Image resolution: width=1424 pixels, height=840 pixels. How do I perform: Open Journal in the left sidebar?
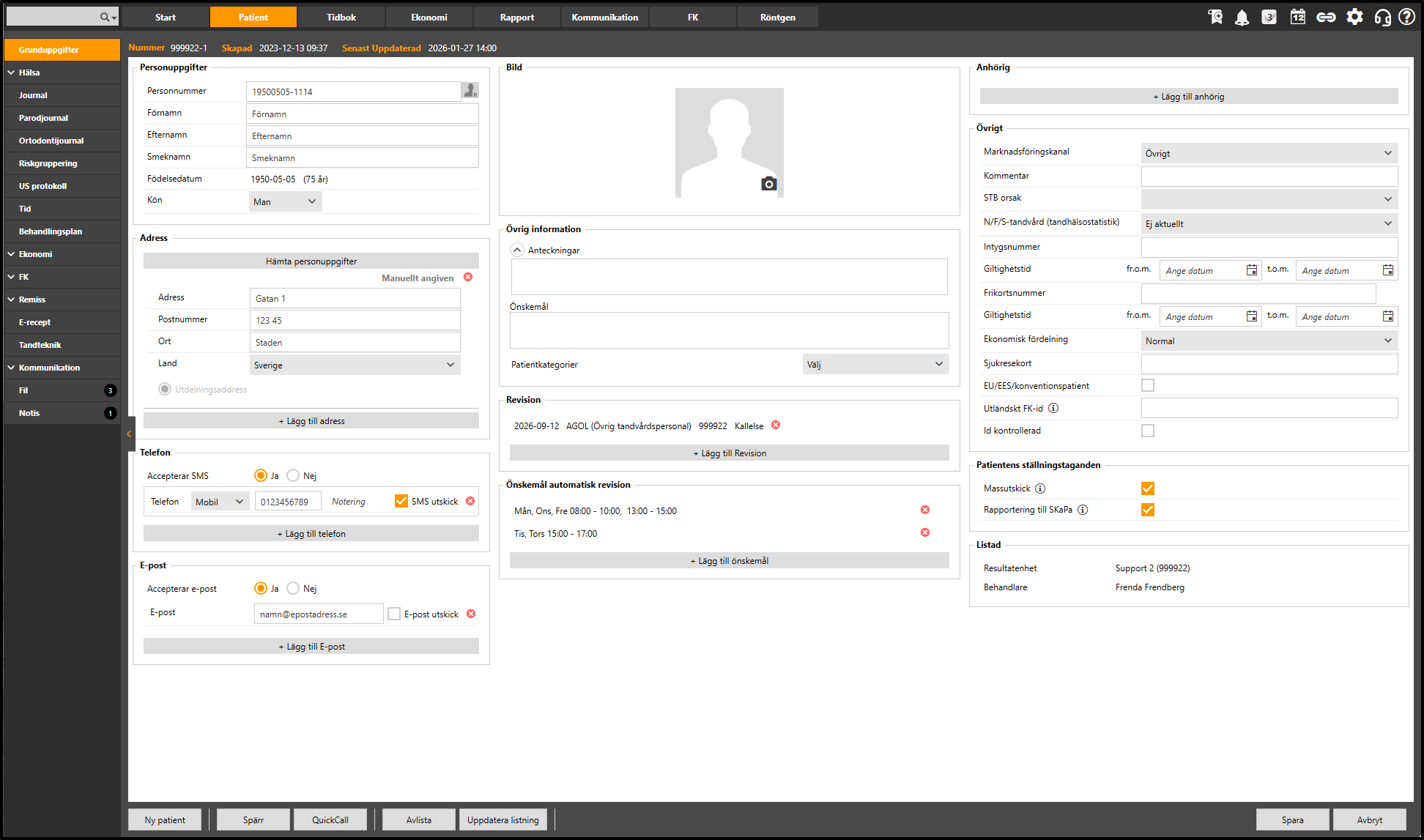(33, 95)
